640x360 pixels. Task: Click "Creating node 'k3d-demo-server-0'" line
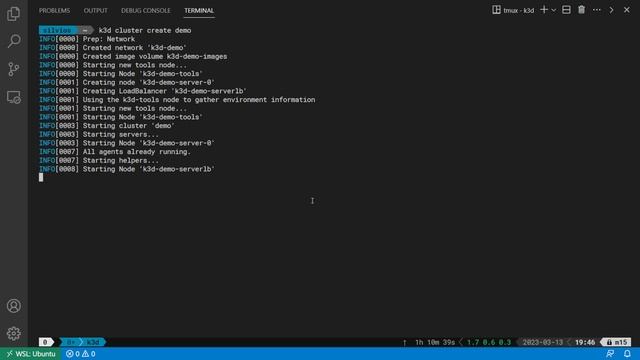tap(127, 82)
